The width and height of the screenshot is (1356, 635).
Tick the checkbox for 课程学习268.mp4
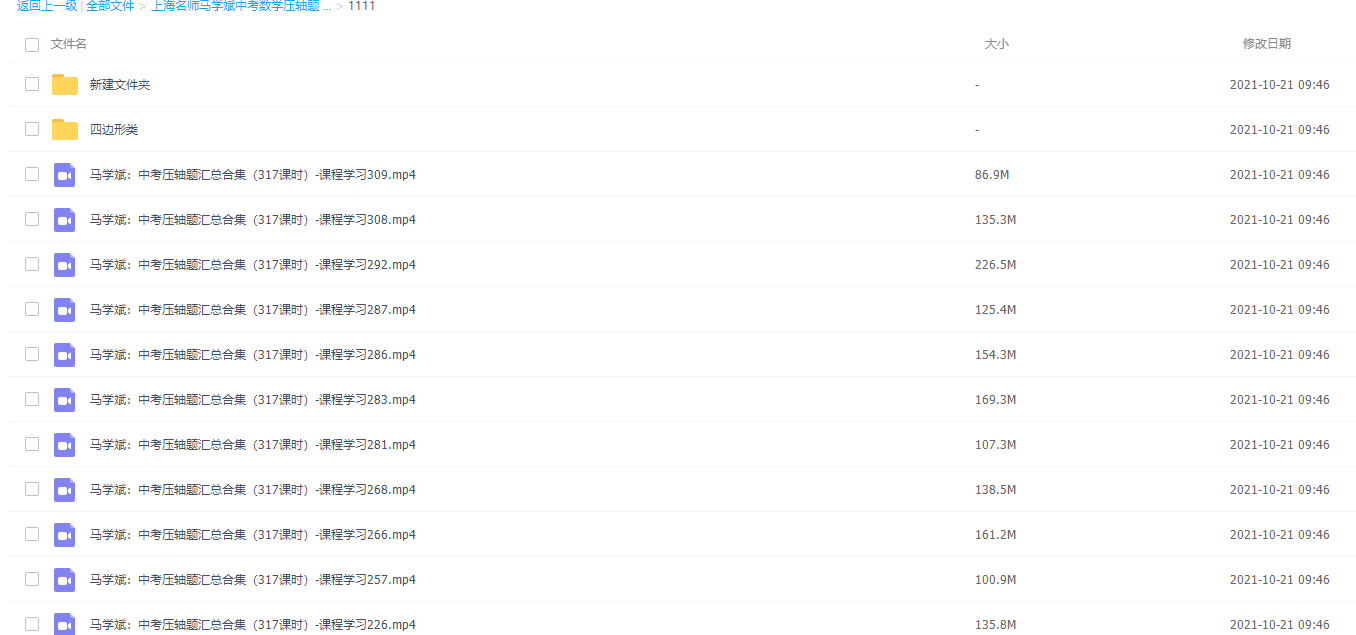click(32, 489)
